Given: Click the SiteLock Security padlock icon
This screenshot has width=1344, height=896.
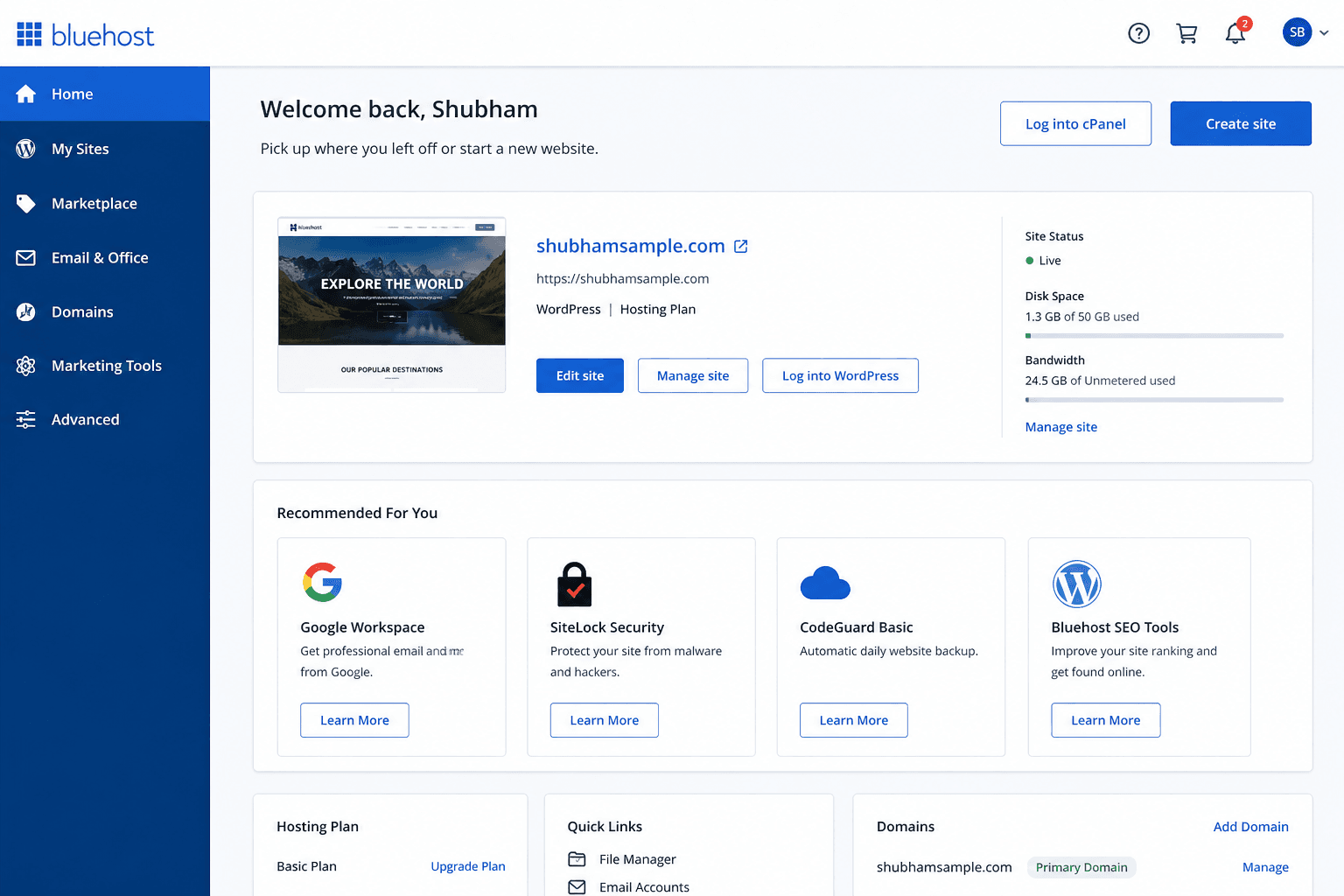Looking at the screenshot, I should click(575, 584).
